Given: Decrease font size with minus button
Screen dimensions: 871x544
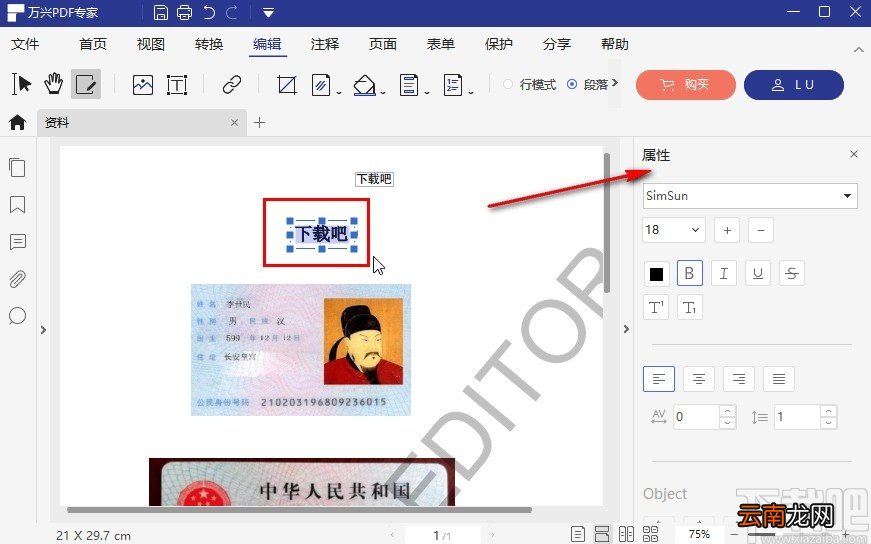Looking at the screenshot, I should (x=760, y=230).
